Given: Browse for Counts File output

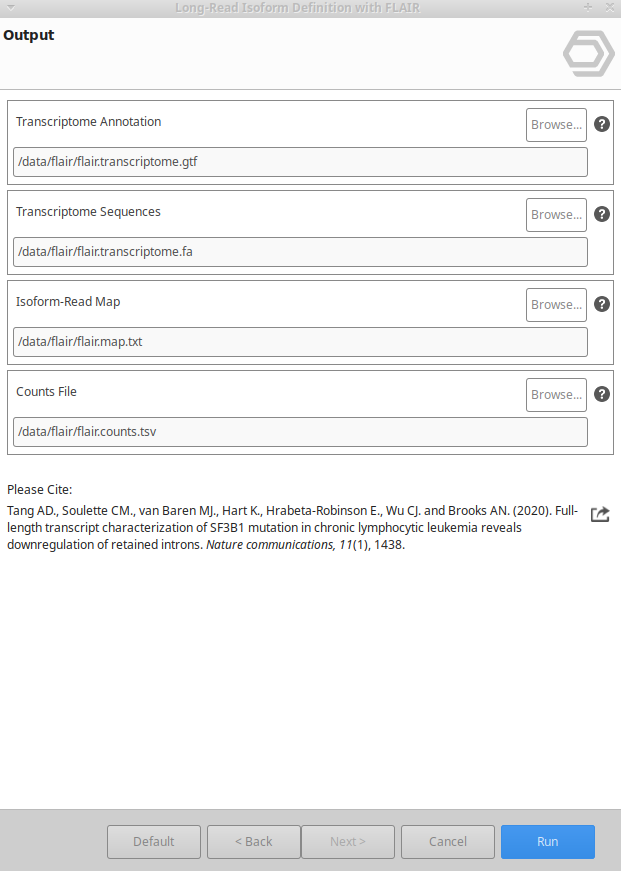Looking at the screenshot, I should pyautogui.click(x=556, y=395).
